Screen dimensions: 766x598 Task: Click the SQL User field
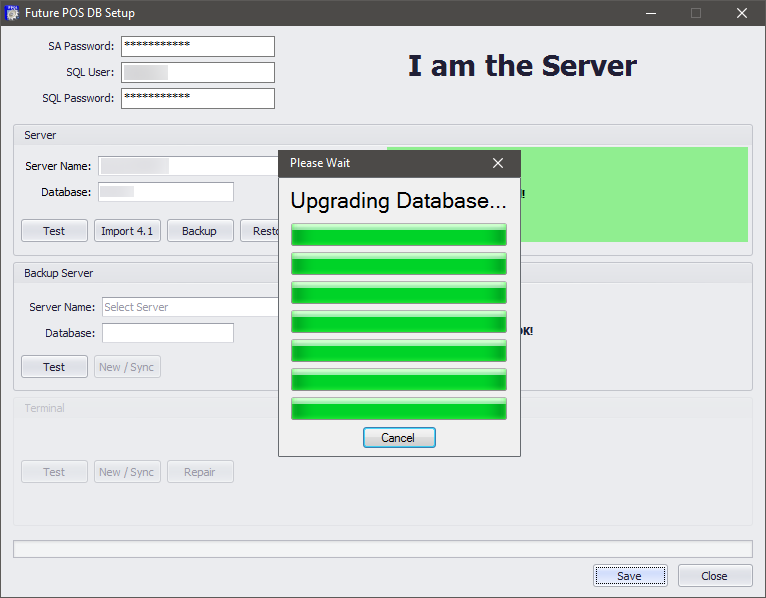(x=198, y=72)
